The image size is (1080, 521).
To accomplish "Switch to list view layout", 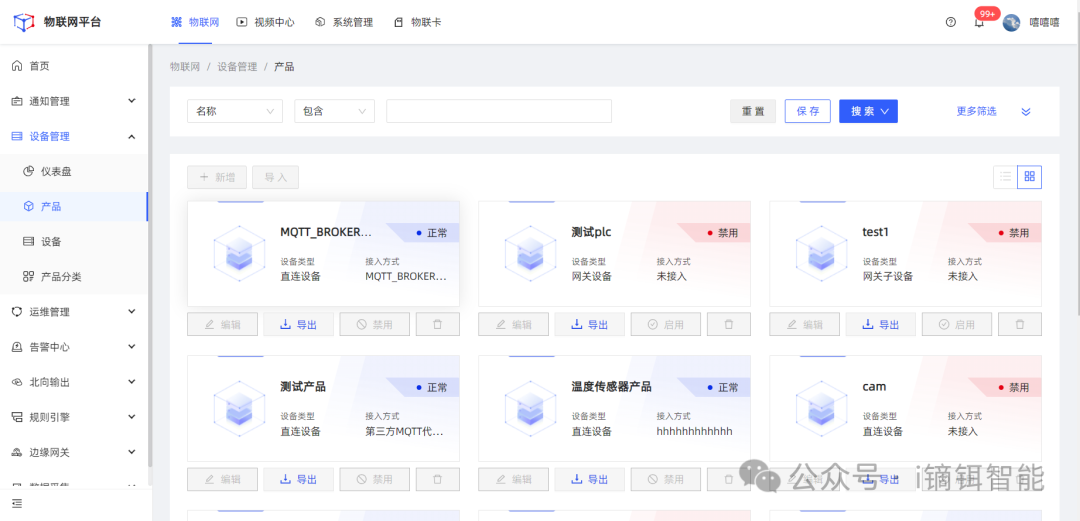I will [1005, 177].
